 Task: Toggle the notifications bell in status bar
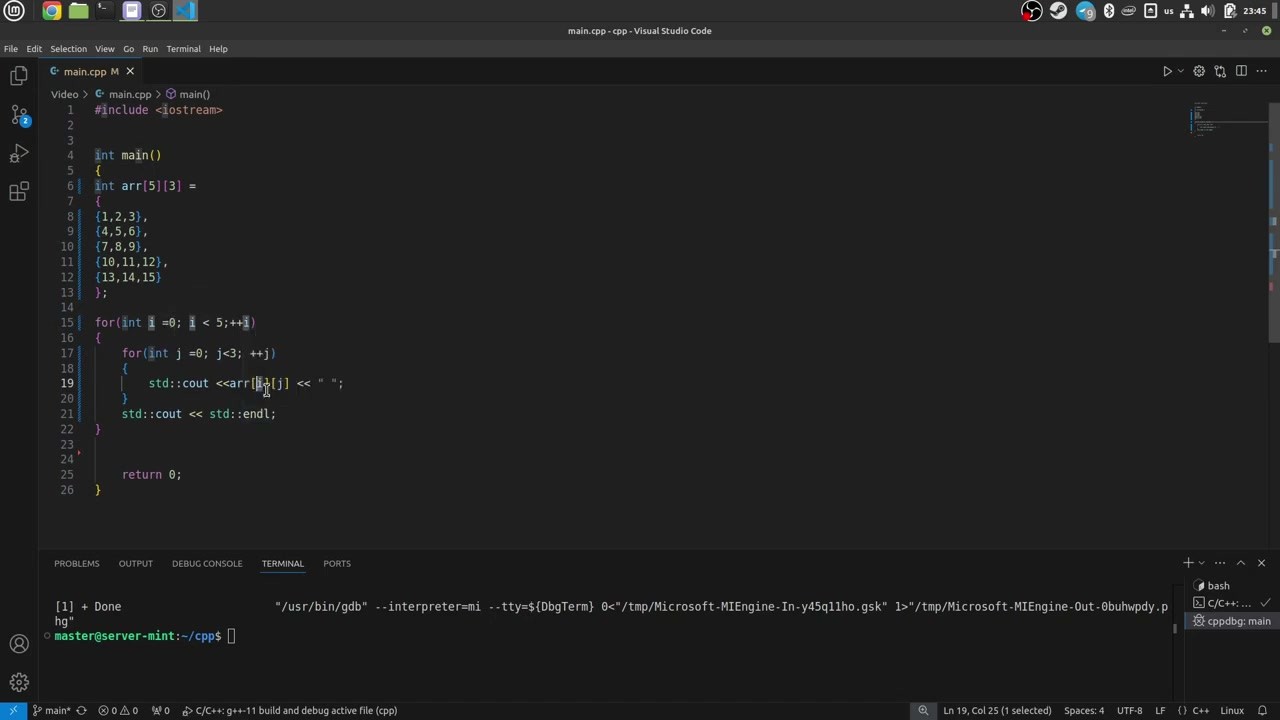point(1265,710)
